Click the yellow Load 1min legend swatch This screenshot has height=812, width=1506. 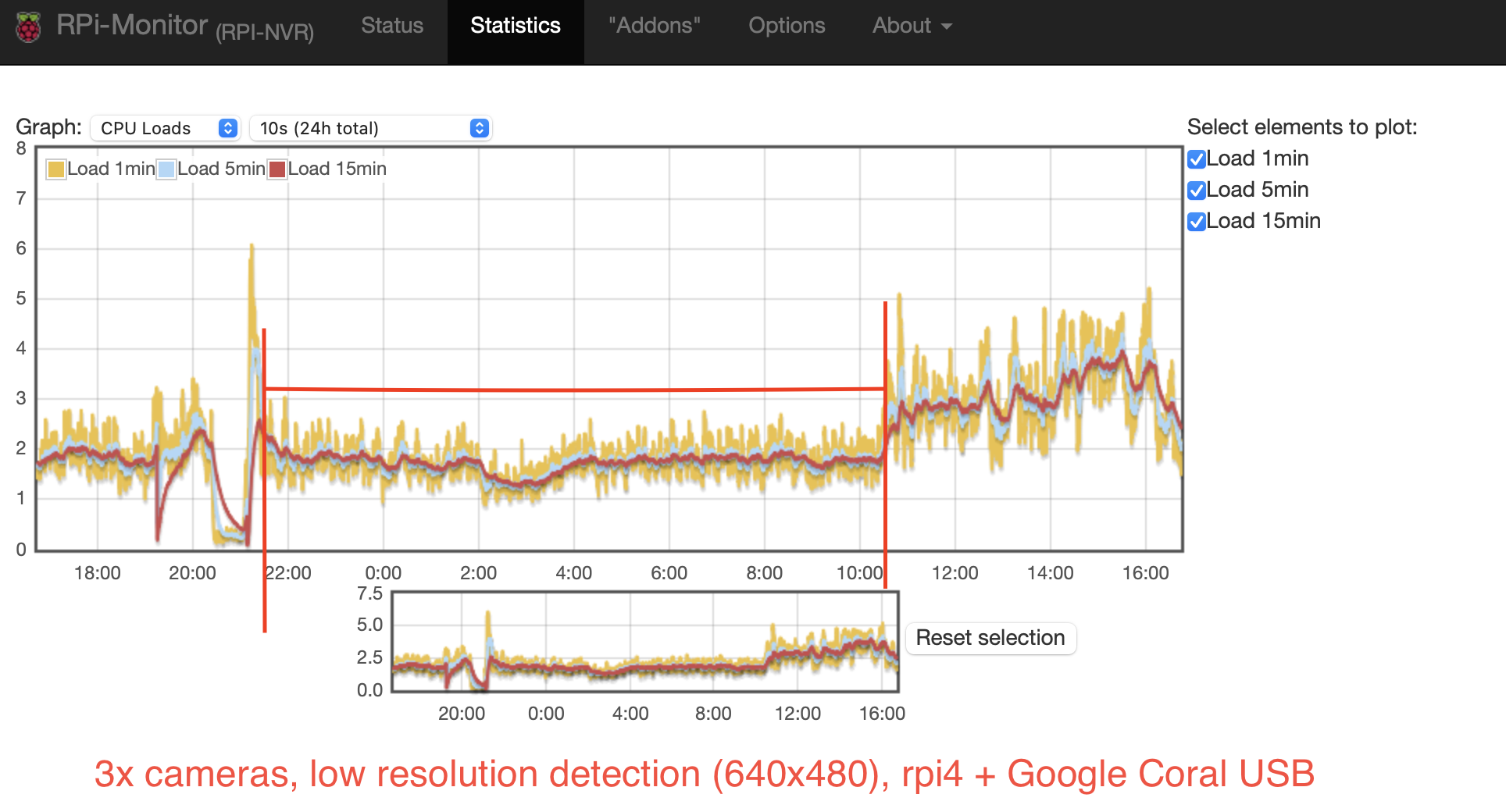coord(55,169)
